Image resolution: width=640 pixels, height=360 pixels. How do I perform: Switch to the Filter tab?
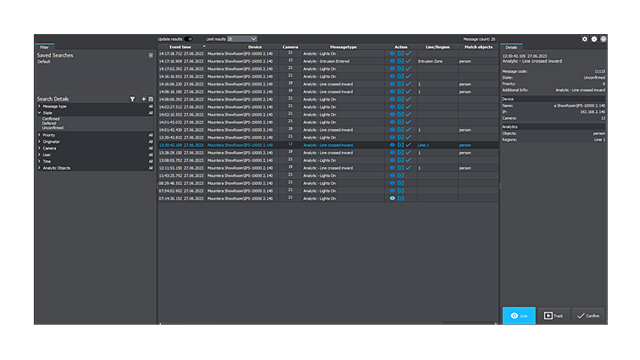[x=44, y=47]
